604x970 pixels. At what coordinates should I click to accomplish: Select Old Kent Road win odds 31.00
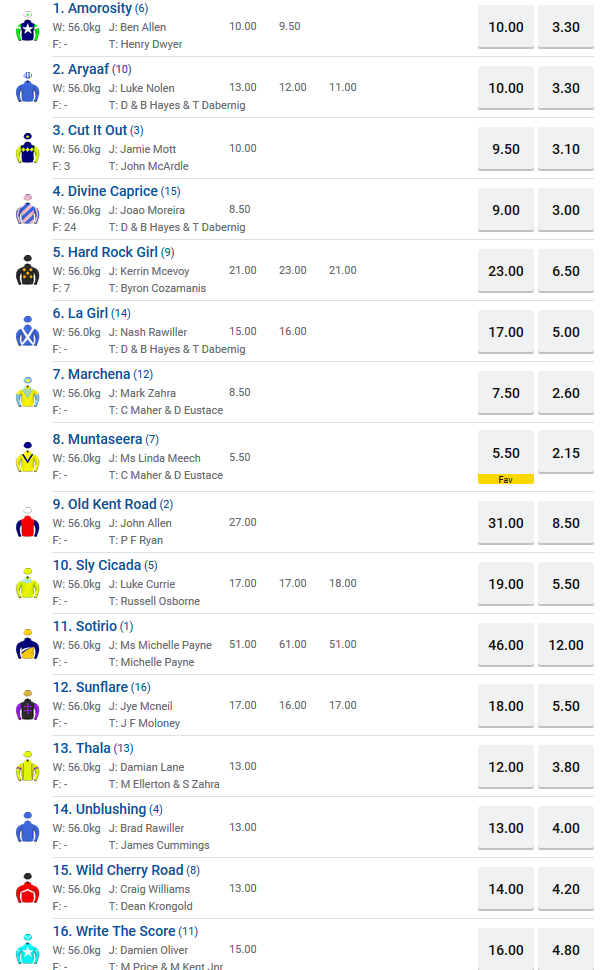[506, 523]
